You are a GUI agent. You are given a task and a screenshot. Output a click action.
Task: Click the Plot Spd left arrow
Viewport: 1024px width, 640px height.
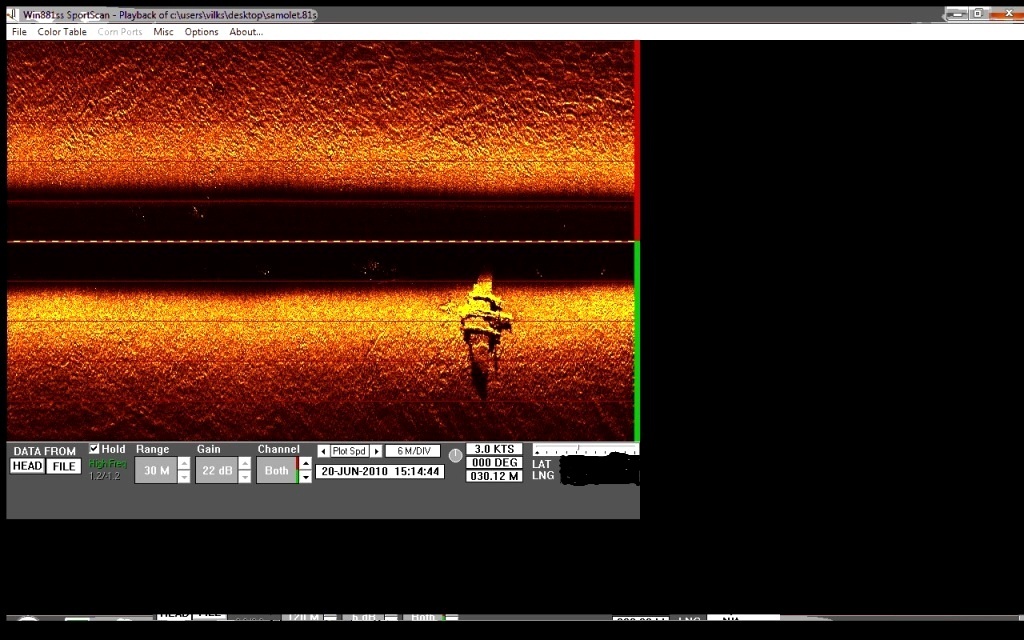pos(323,452)
